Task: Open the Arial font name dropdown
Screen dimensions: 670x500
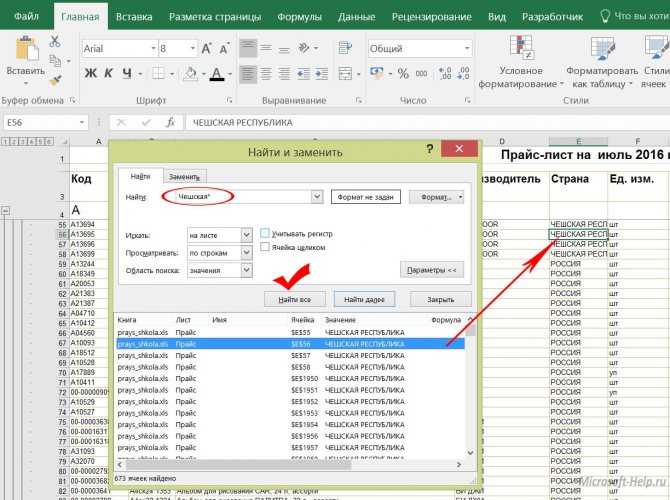Action: pyautogui.click(x=153, y=48)
